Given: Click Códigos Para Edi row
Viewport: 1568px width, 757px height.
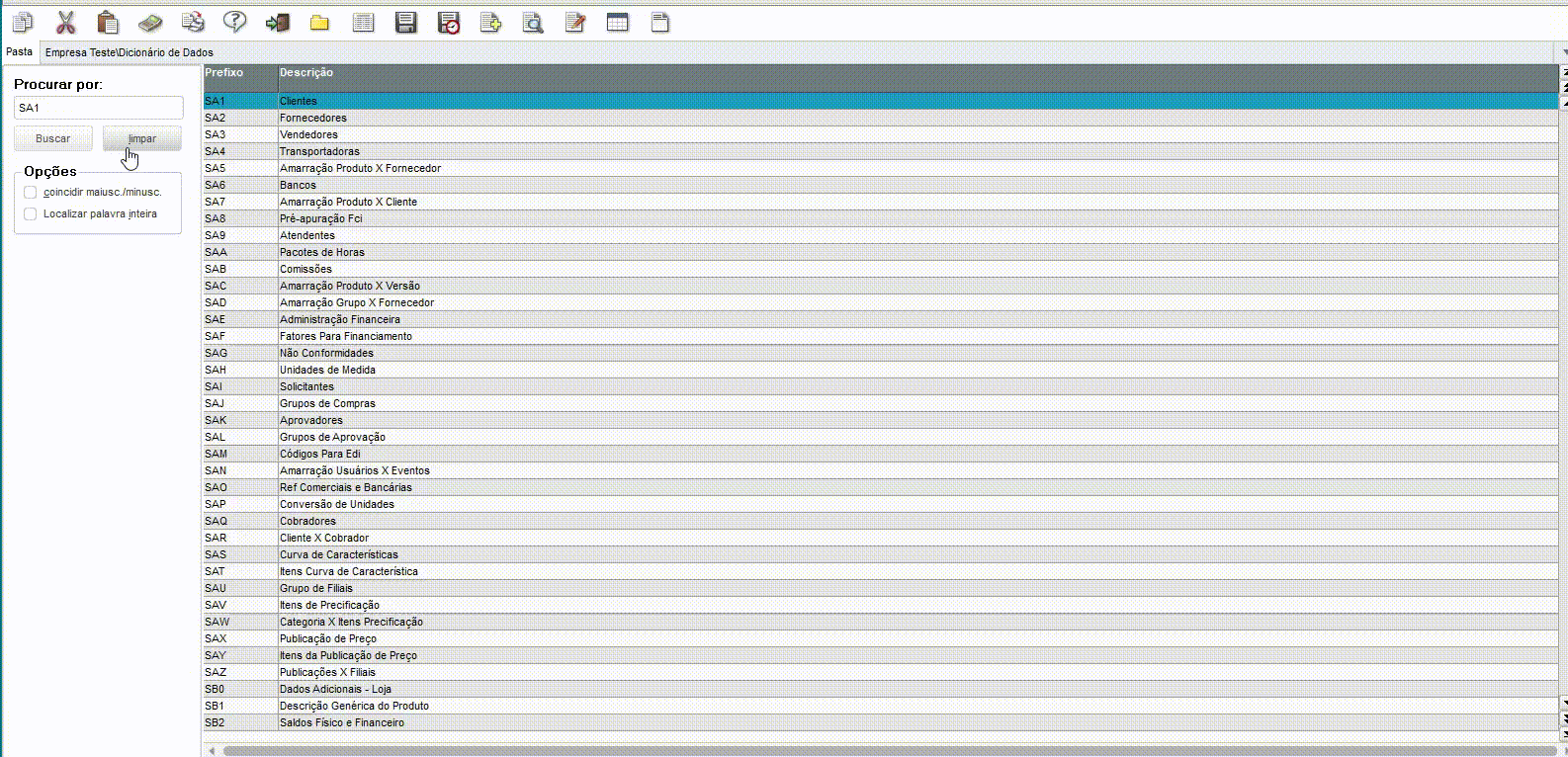Looking at the screenshot, I should 881,454.
